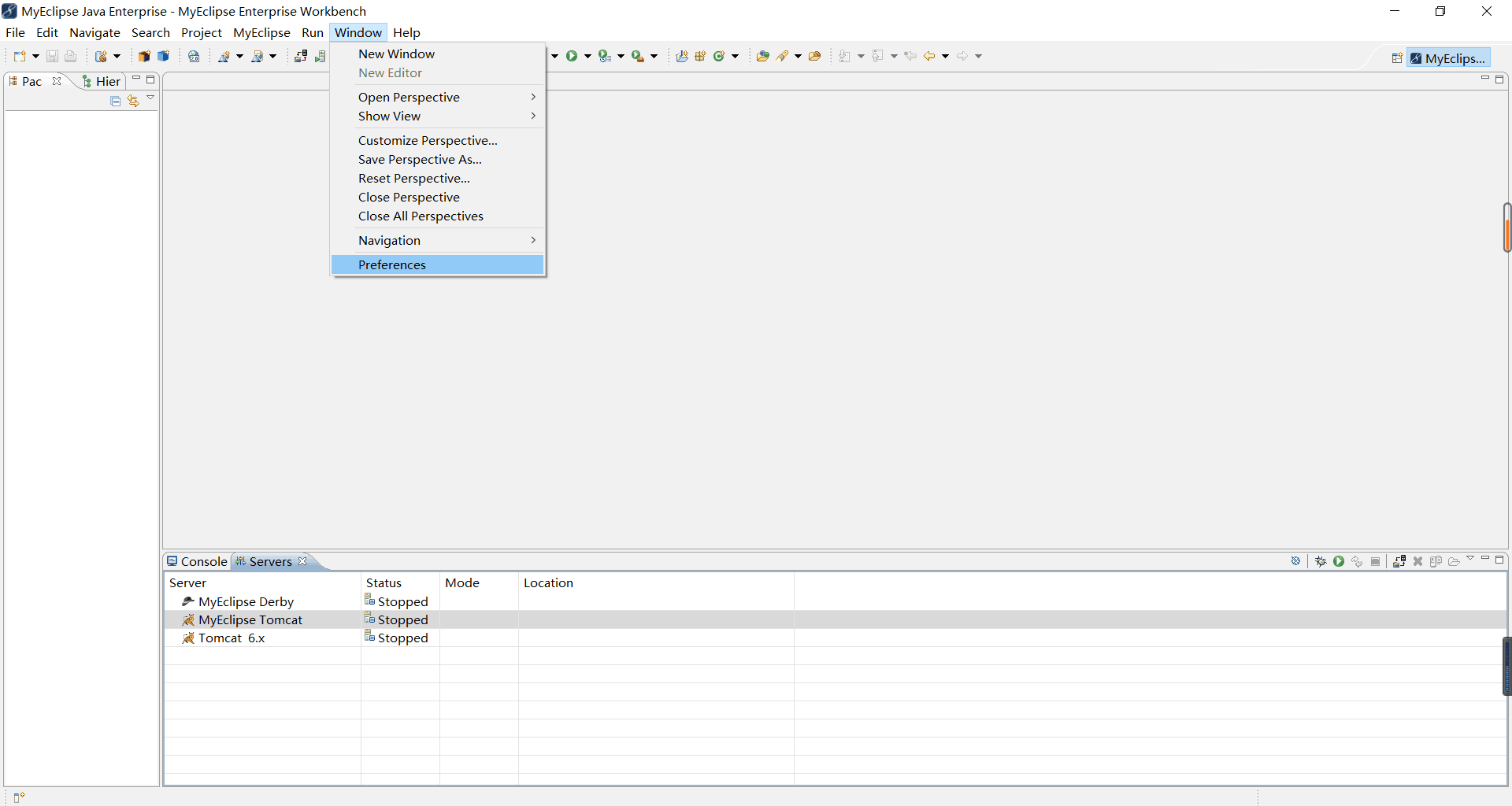Image resolution: width=1512 pixels, height=806 pixels.
Task: Save the current file using the Save icon
Action: pyautogui.click(x=53, y=56)
